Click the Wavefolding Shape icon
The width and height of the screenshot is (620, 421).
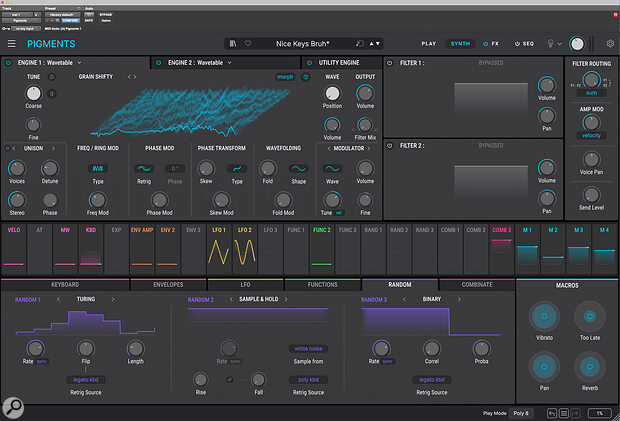pyautogui.click(x=298, y=169)
